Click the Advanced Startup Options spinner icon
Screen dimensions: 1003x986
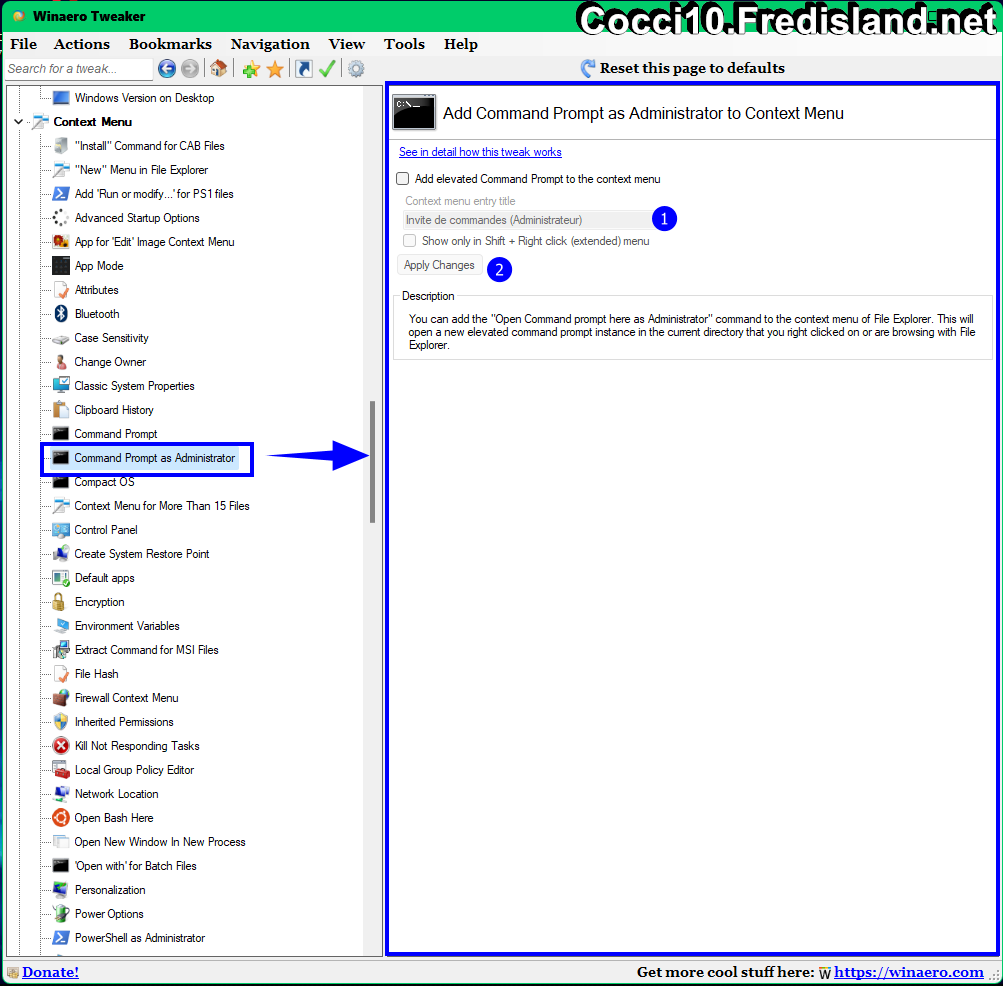(61, 218)
